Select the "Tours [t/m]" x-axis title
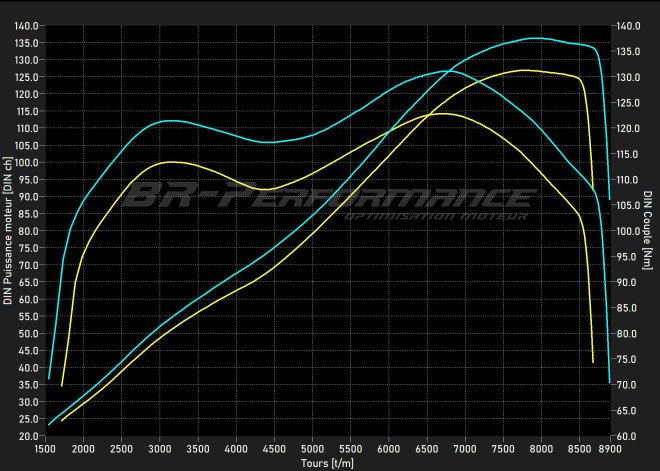 (329, 464)
